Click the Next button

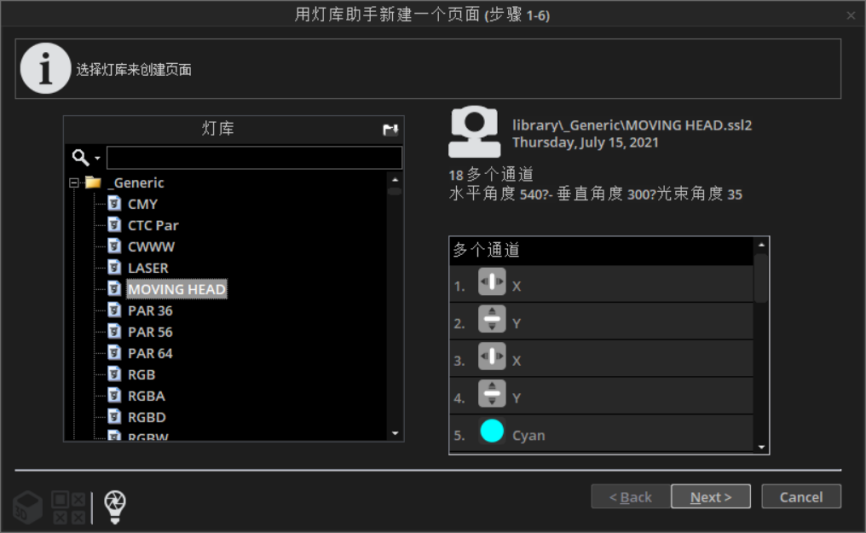click(710, 497)
